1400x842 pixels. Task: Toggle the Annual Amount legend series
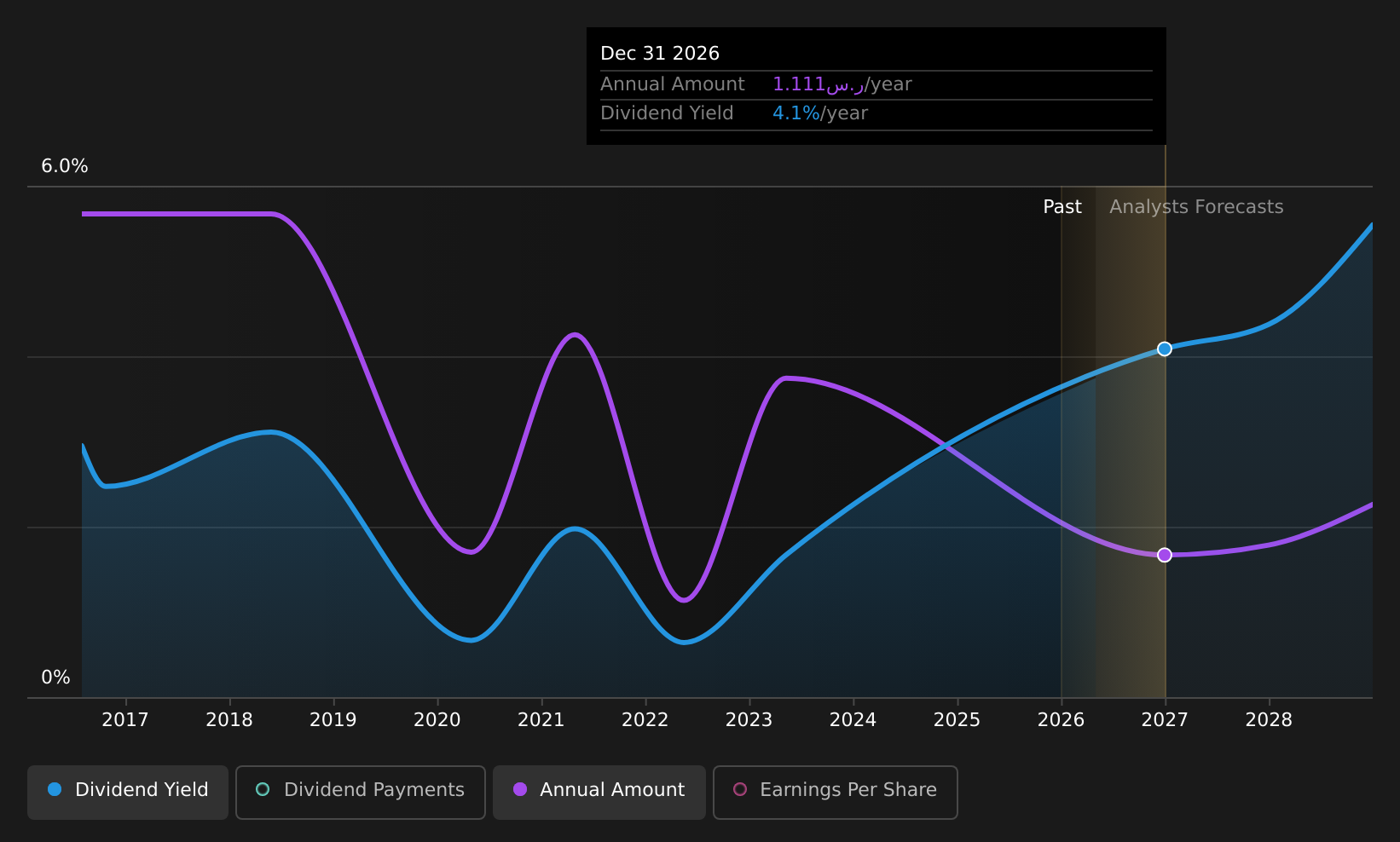coord(599,792)
